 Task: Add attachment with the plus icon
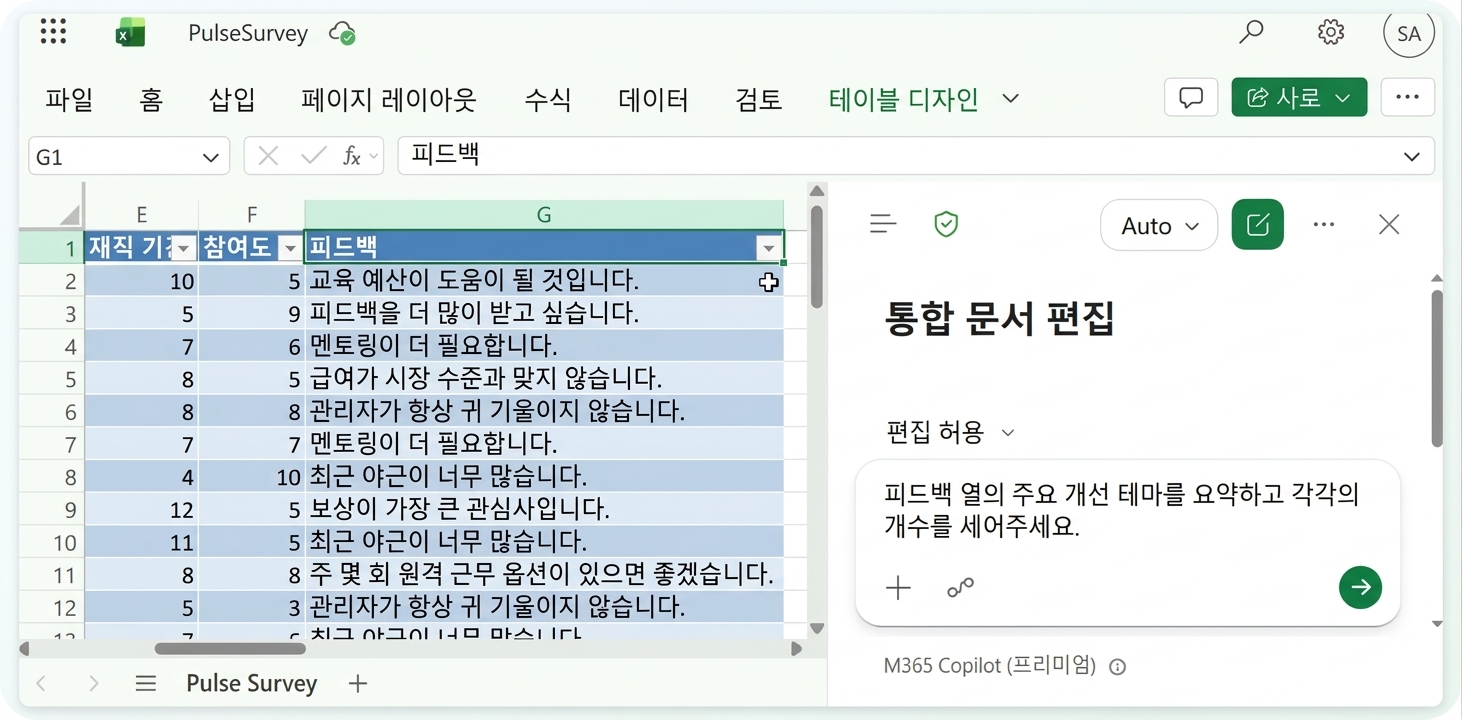click(899, 588)
